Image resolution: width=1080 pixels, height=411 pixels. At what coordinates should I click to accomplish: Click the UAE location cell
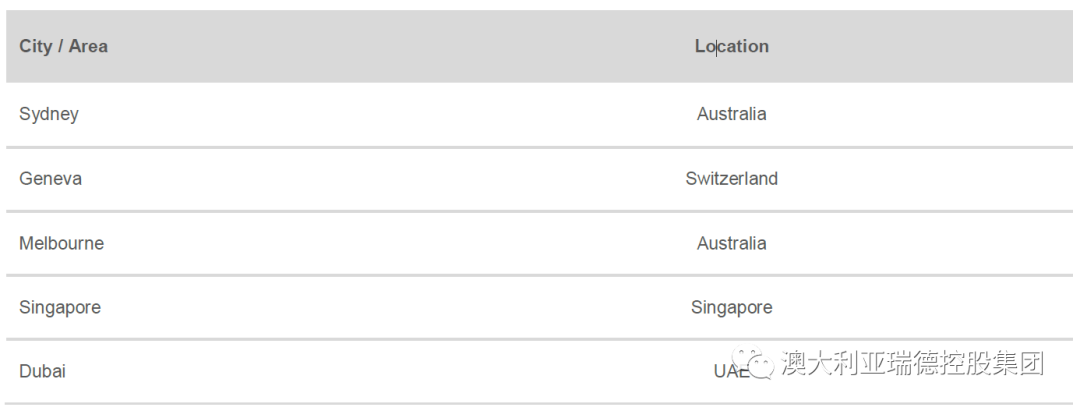729,371
